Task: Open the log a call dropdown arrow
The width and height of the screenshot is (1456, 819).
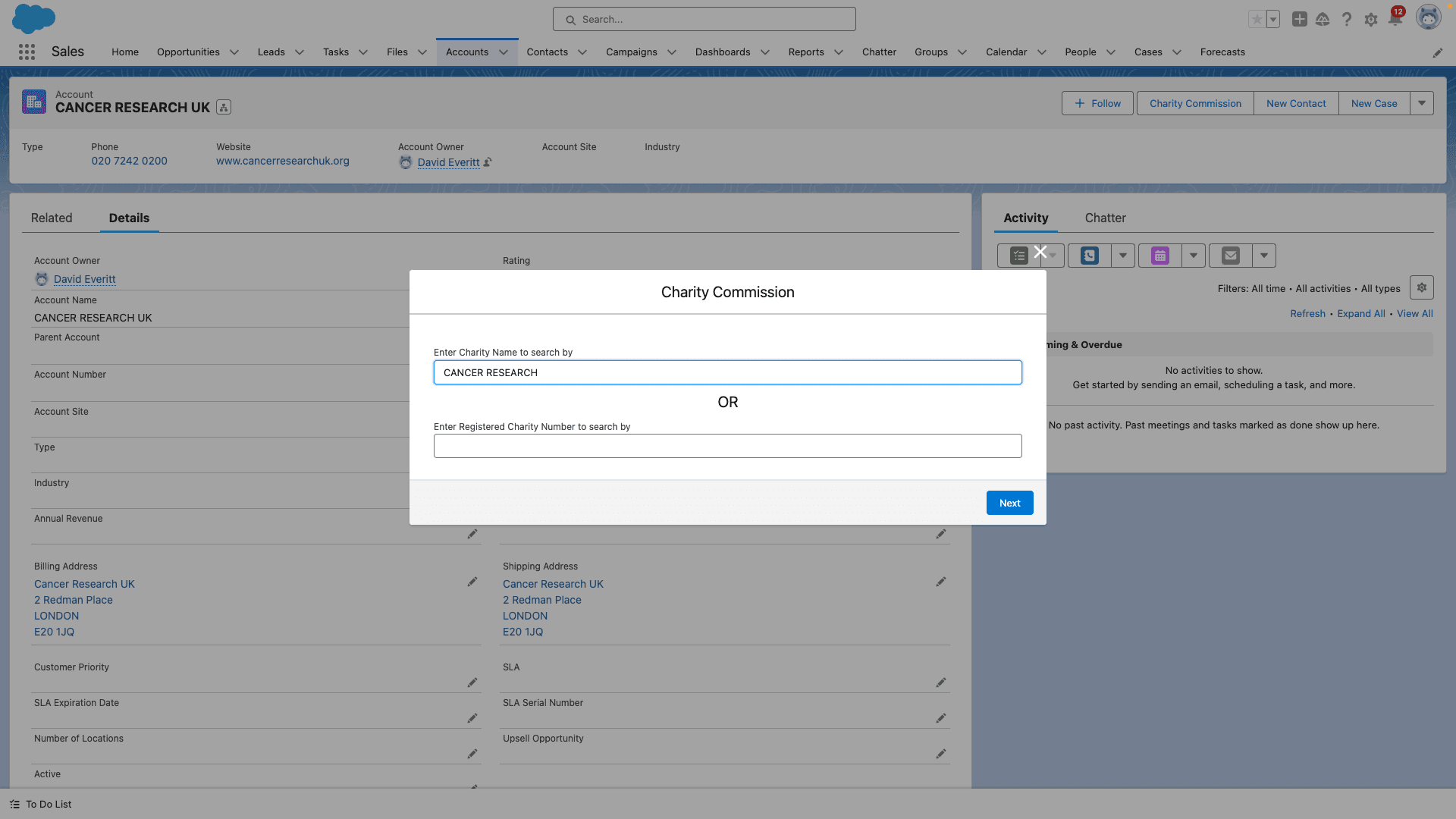Action: coord(1123,256)
